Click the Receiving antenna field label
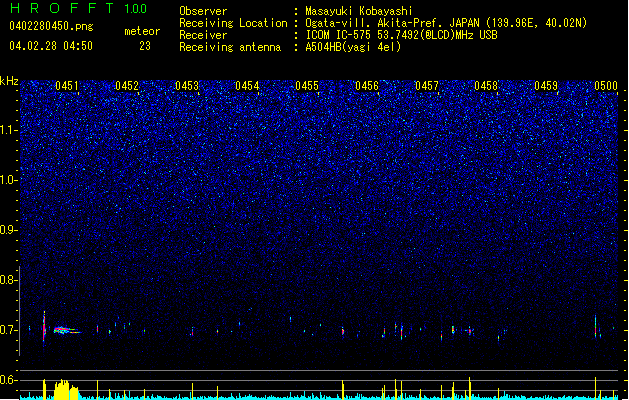Screen dimensions: 629x400 coord(230,47)
